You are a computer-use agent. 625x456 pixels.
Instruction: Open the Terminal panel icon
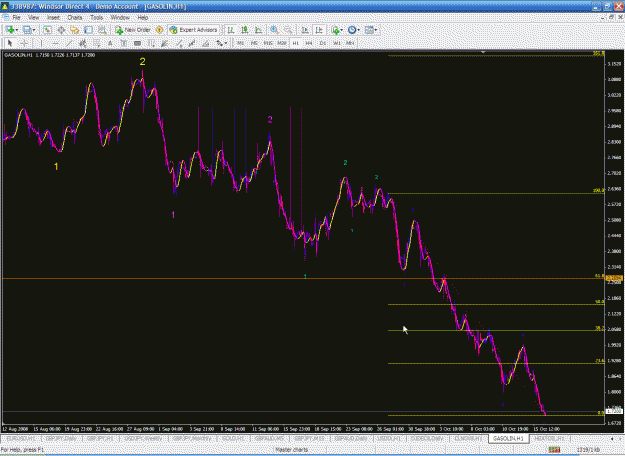click(88, 30)
